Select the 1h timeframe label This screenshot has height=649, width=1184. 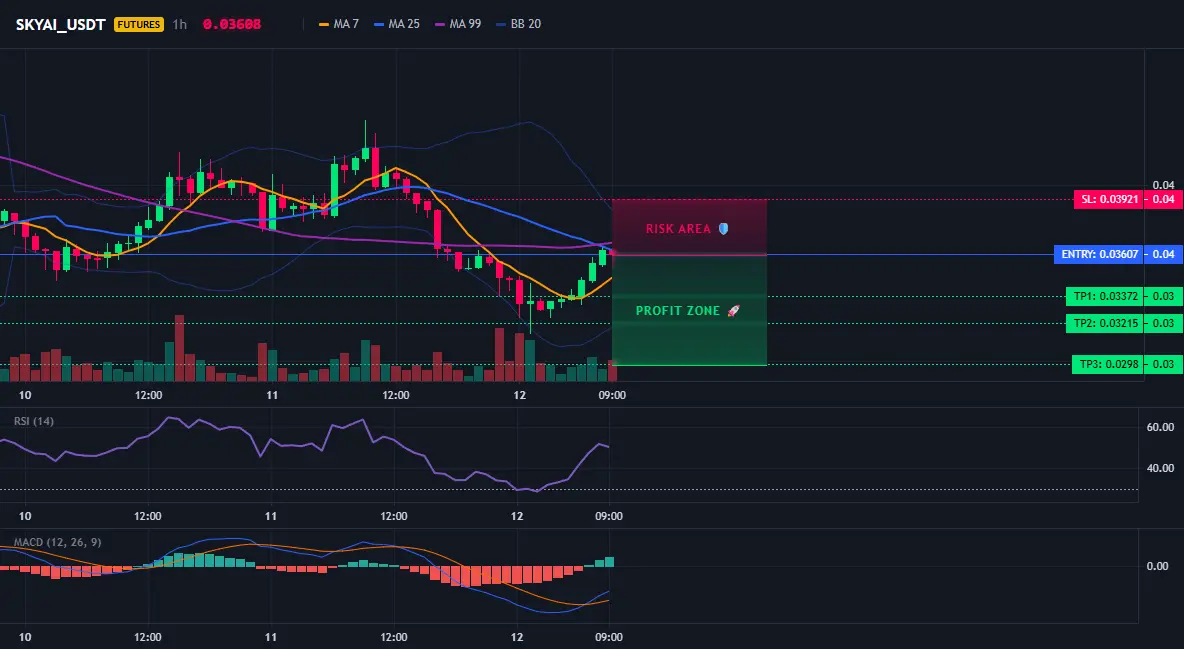[180, 24]
